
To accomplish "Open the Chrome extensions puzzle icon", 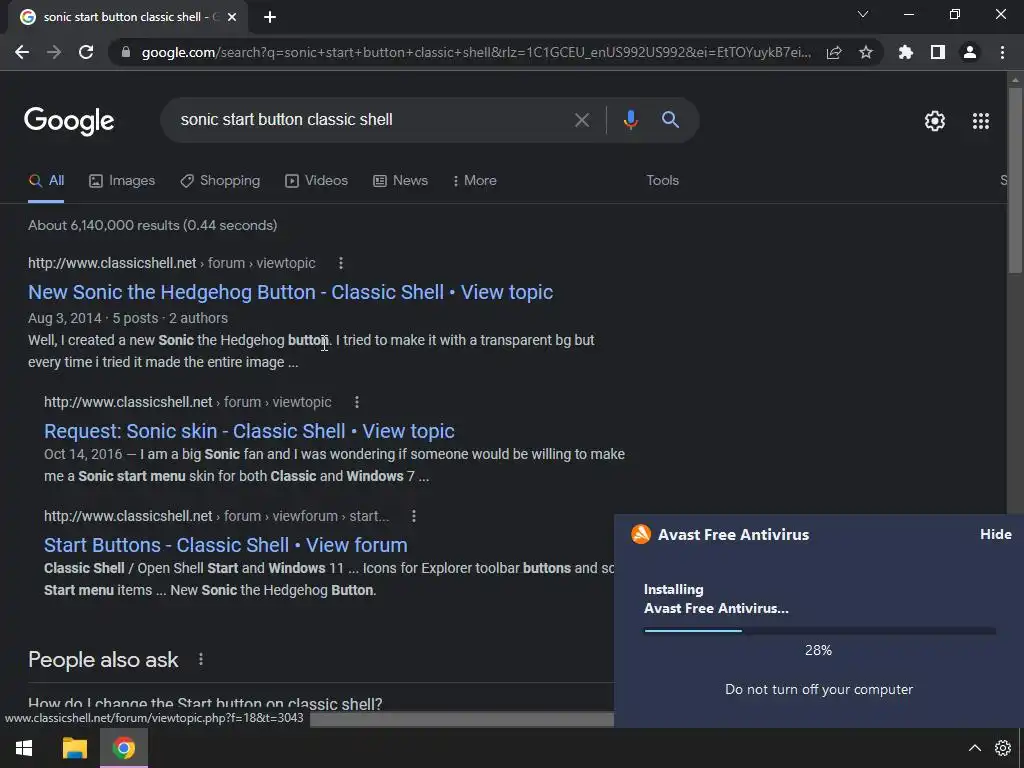I will point(906,52).
